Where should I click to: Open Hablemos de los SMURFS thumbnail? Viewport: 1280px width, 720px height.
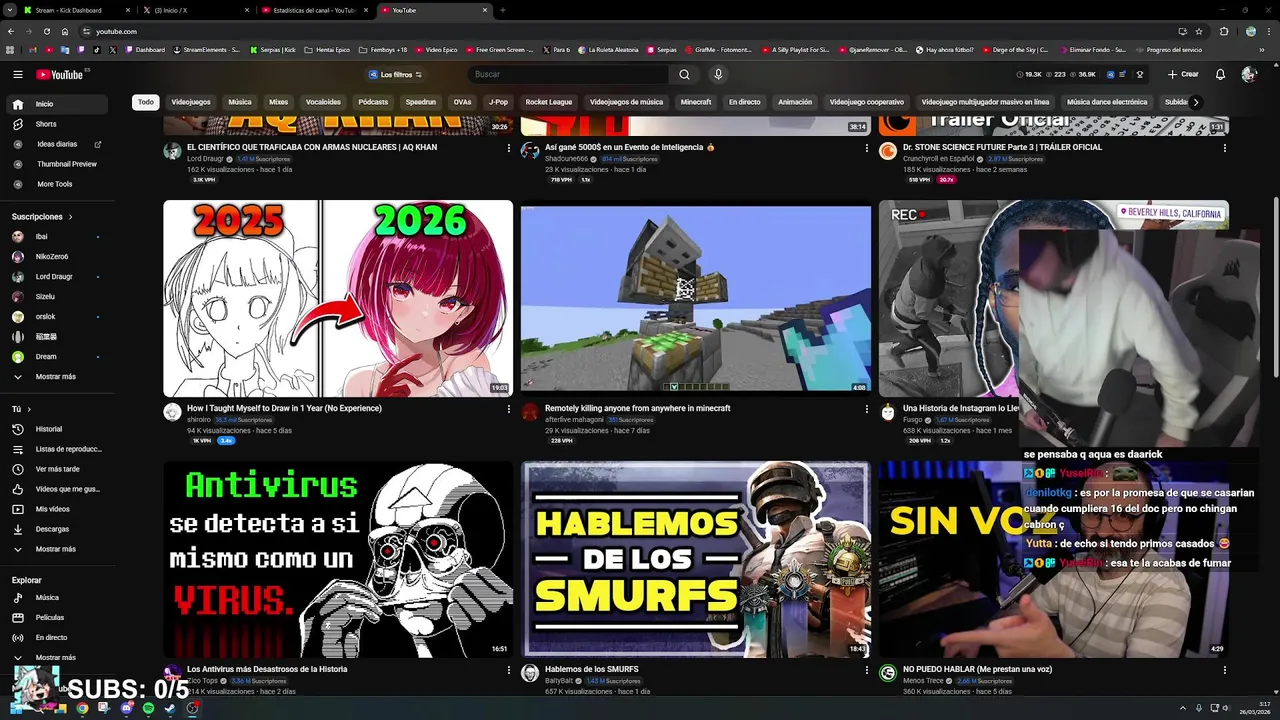pyautogui.click(x=696, y=559)
